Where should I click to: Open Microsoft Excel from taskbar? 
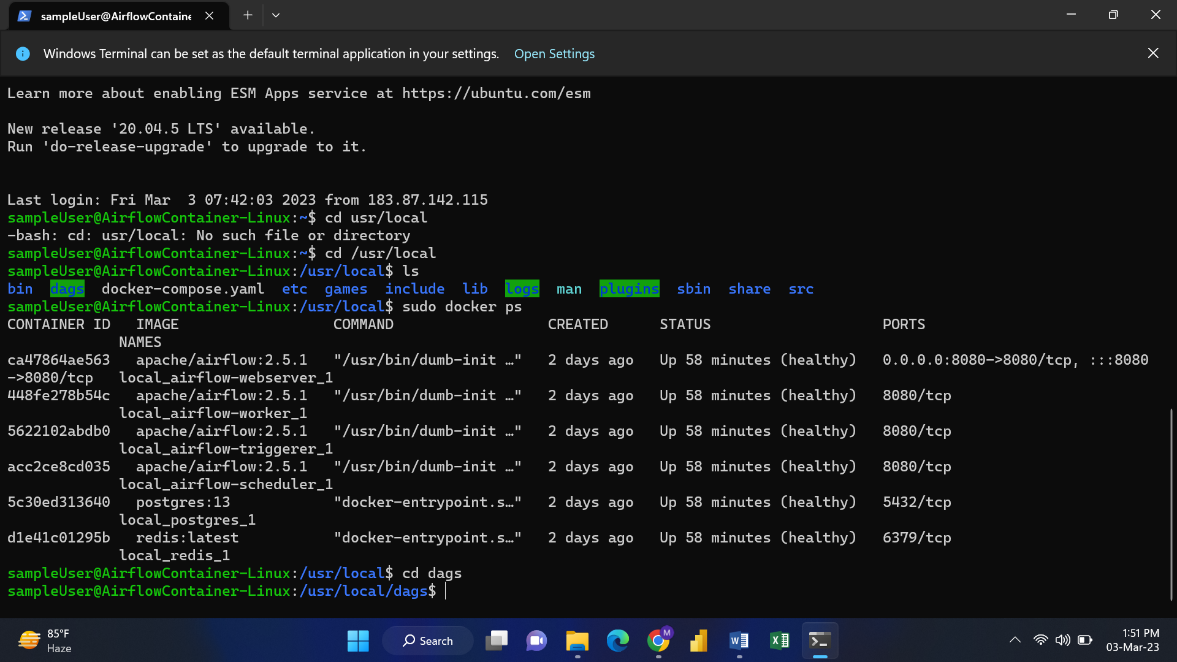click(780, 640)
